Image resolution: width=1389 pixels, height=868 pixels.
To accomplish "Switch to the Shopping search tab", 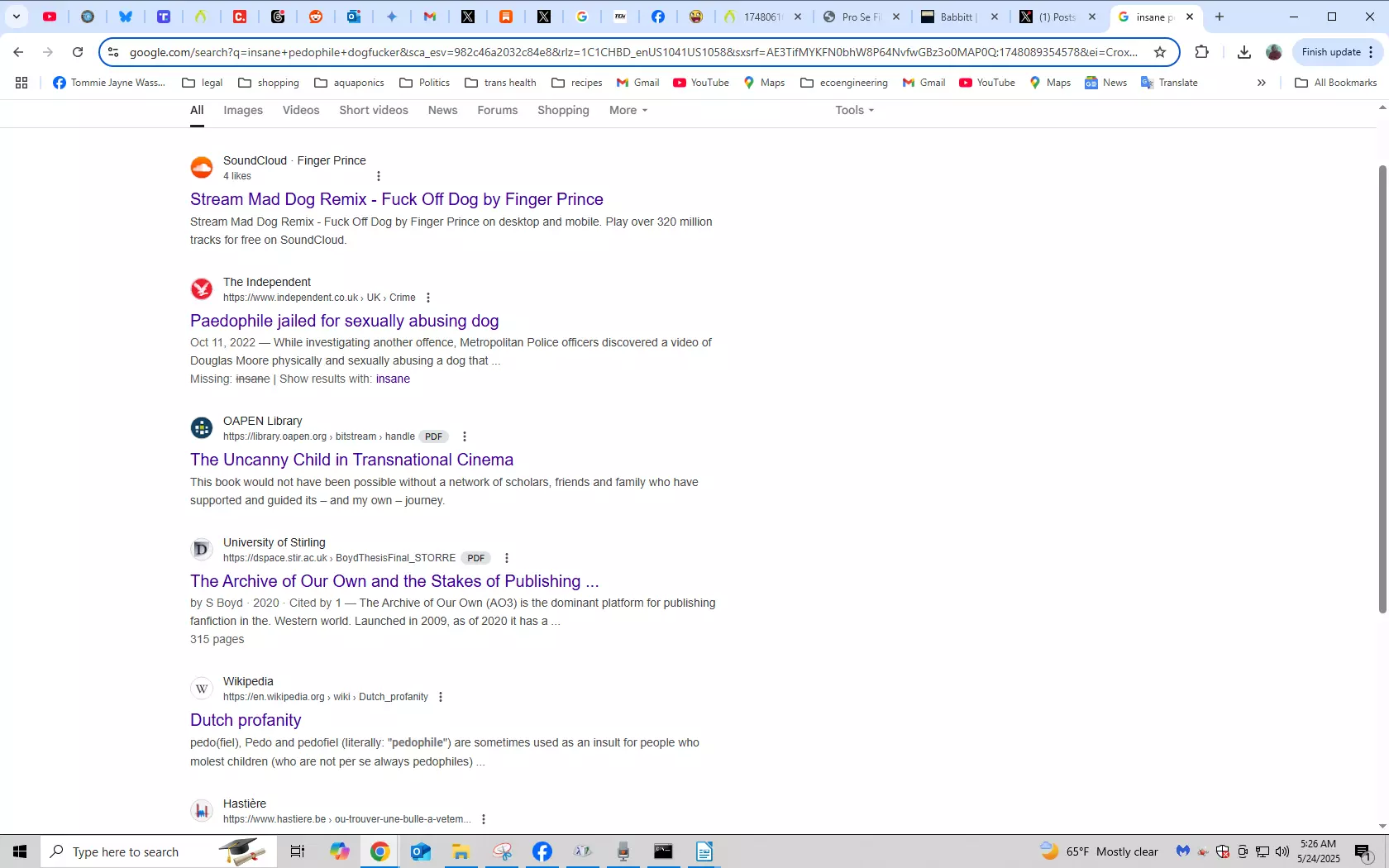I will [x=563, y=110].
